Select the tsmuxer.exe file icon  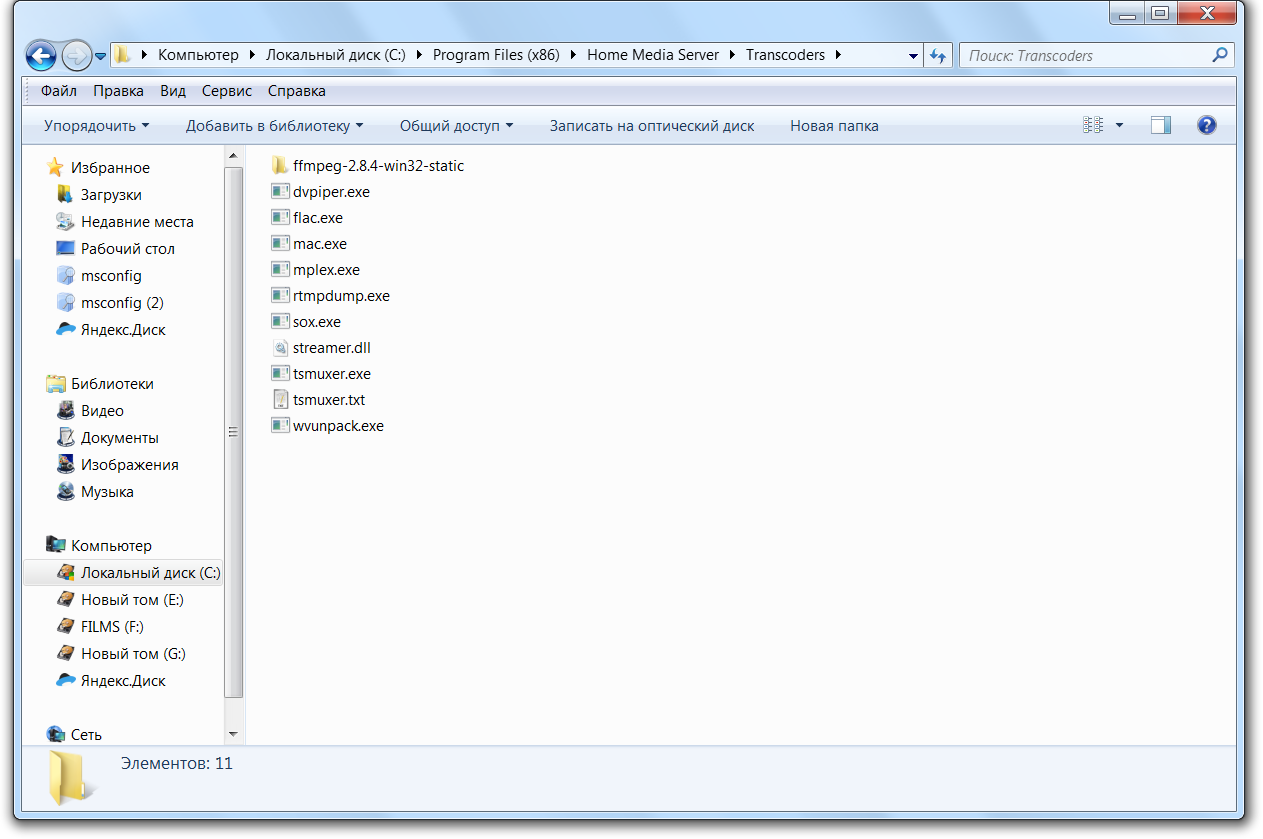tap(280, 374)
